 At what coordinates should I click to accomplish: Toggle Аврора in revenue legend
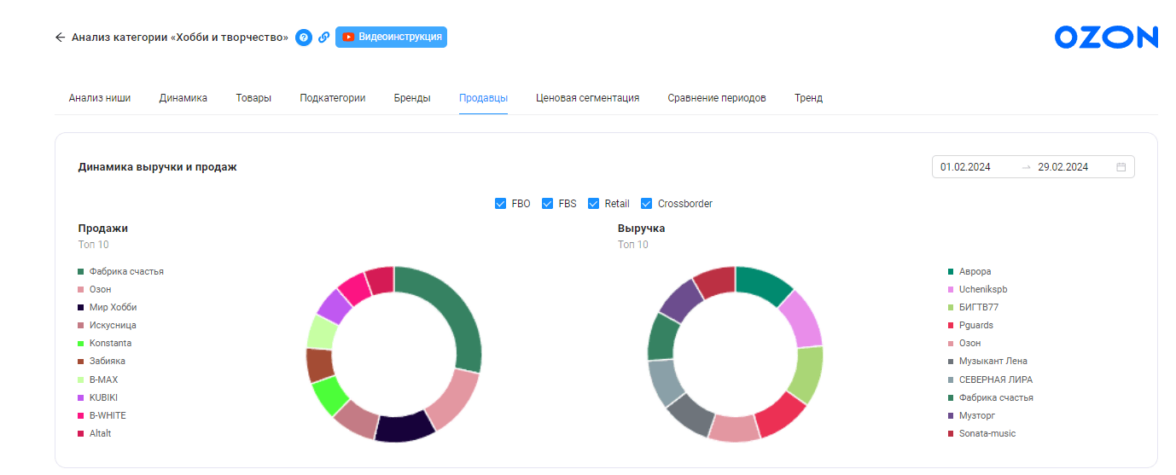click(969, 272)
